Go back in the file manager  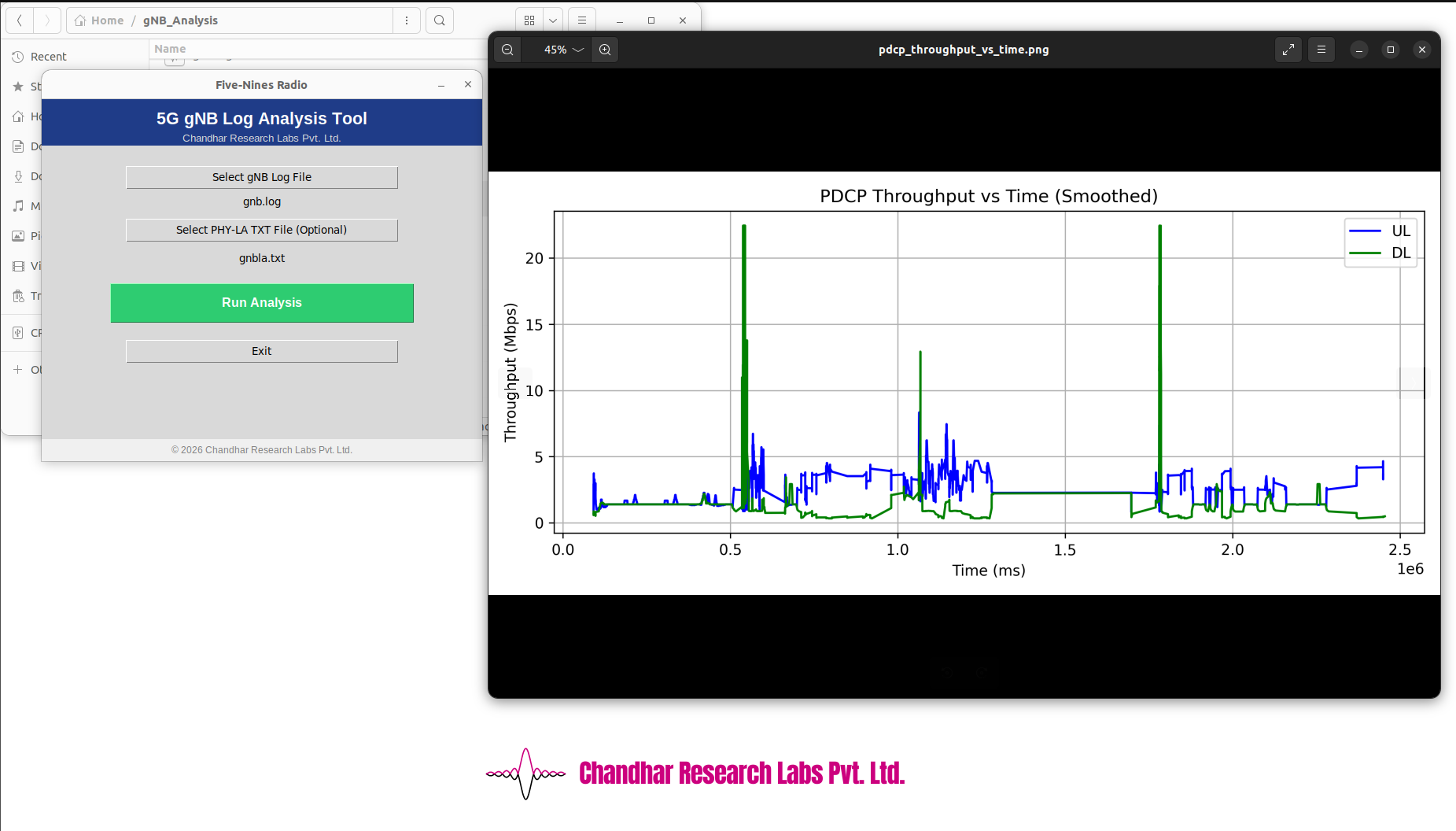click(20, 20)
